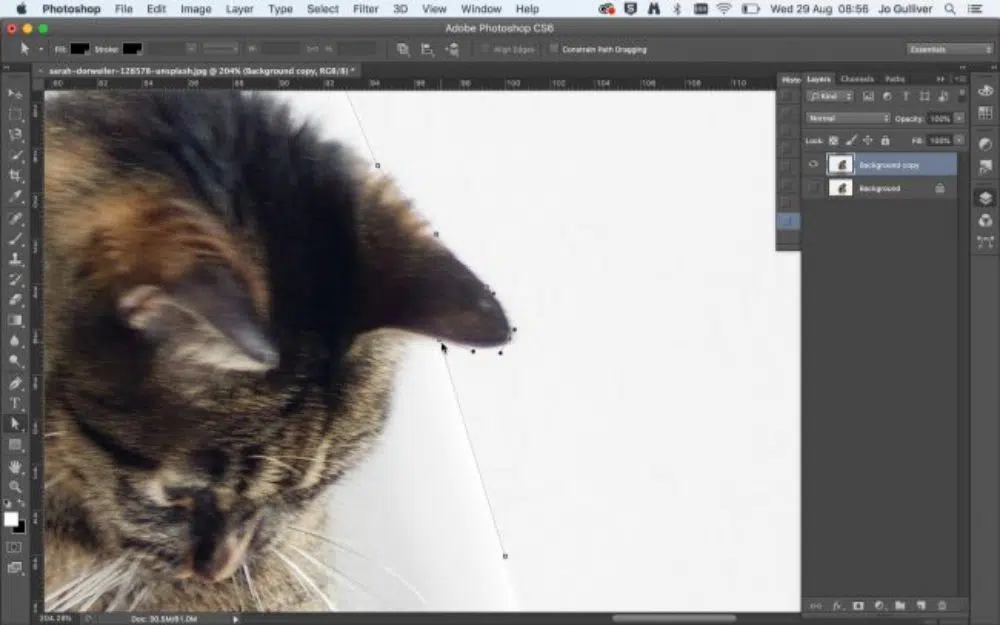Viewport: 1000px width, 625px height.
Task: Click the Background layer thumbnail
Action: [x=840, y=188]
